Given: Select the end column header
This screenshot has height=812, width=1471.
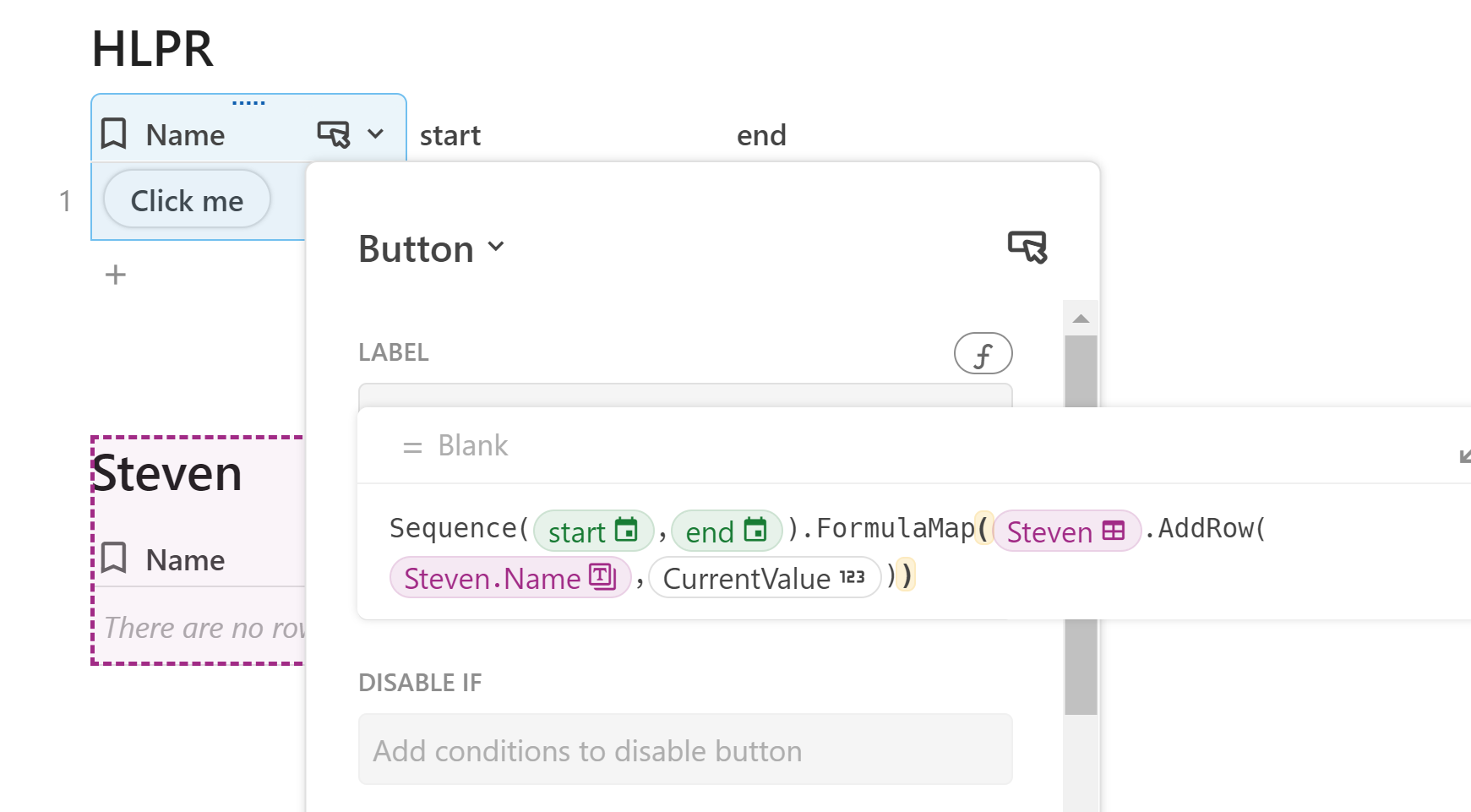Looking at the screenshot, I should [x=761, y=135].
